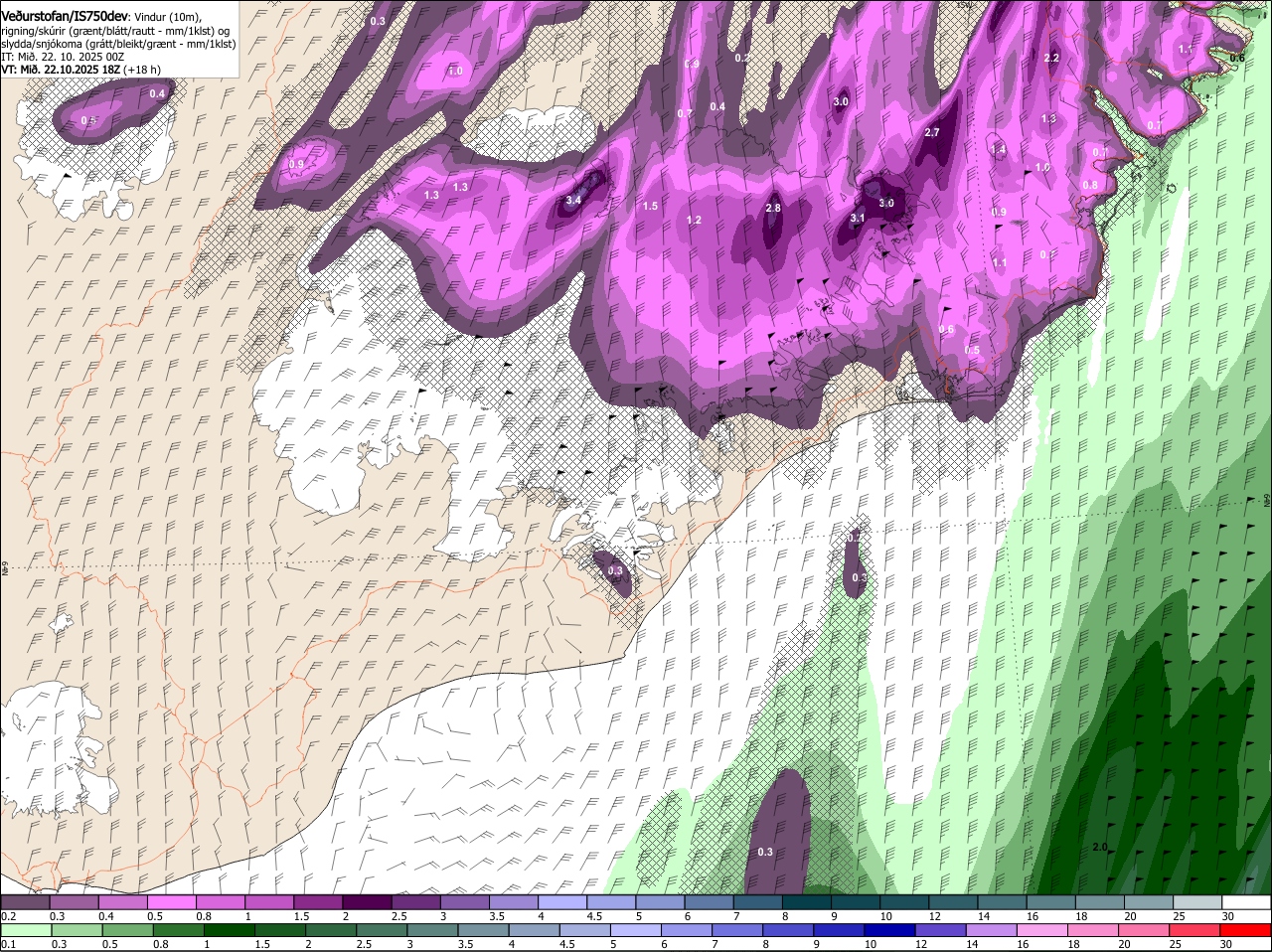The width and height of the screenshot is (1272, 952).
Task: Click the 2.7 precipitation value on the map
Action: click(x=931, y=132)
